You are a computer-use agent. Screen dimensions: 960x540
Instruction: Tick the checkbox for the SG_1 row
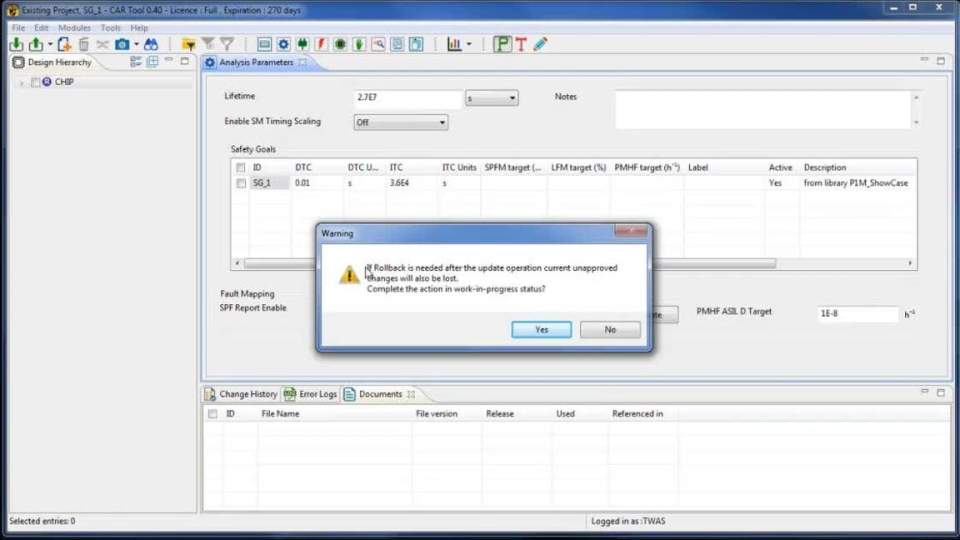[241, 183]
